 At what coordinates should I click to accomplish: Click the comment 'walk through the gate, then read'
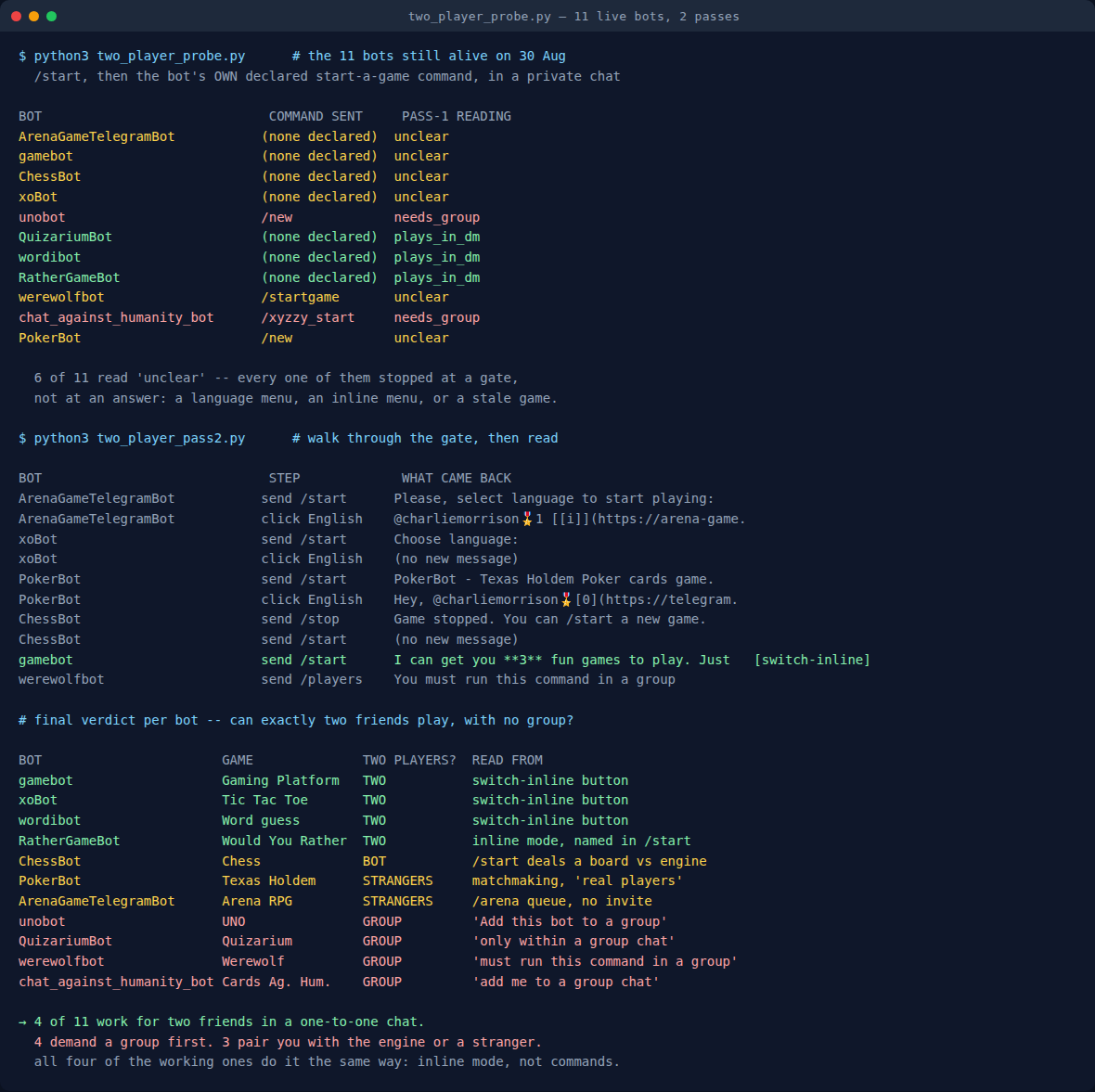click(433, 438)
